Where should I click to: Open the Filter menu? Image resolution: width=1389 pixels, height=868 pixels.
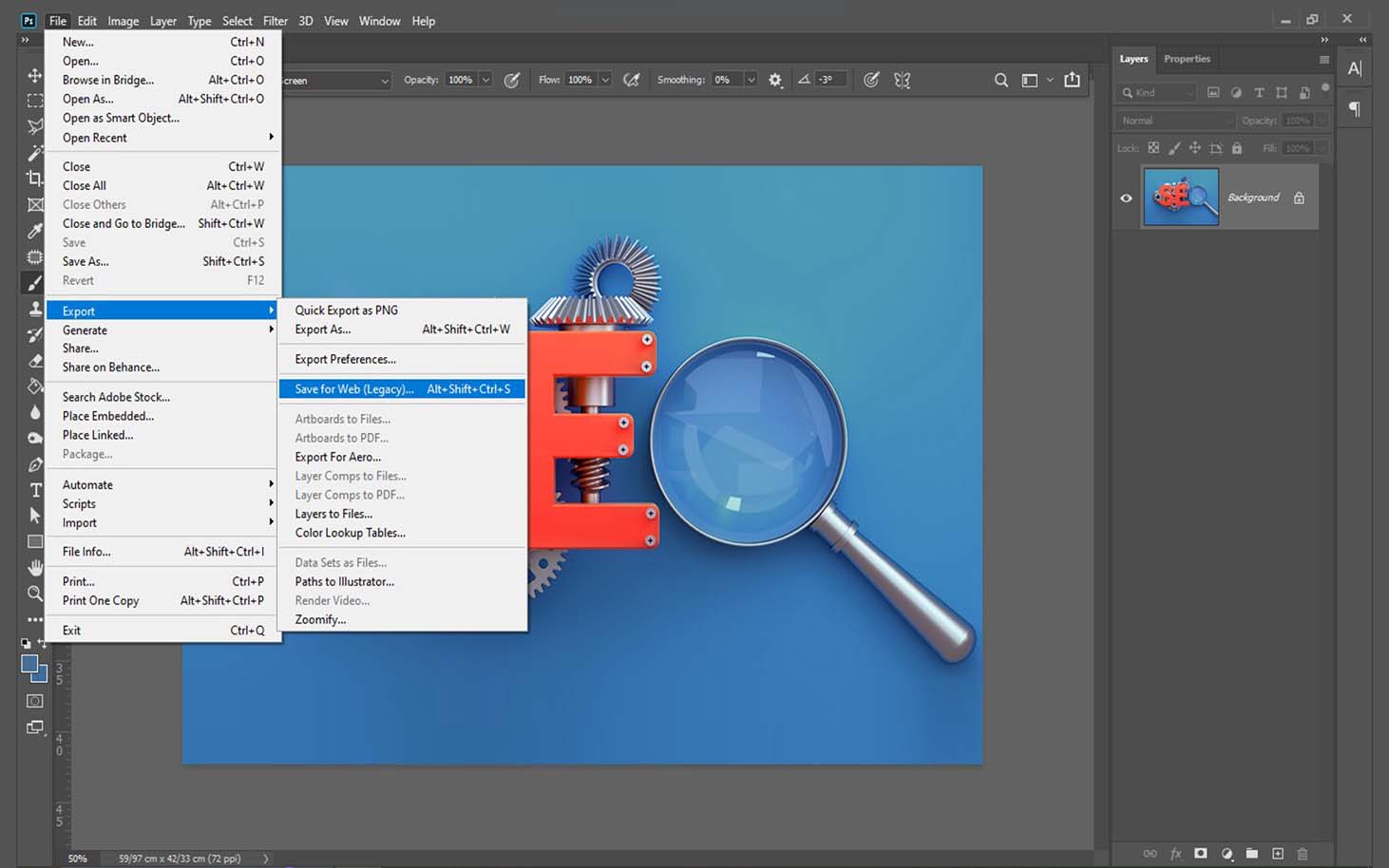276,21
